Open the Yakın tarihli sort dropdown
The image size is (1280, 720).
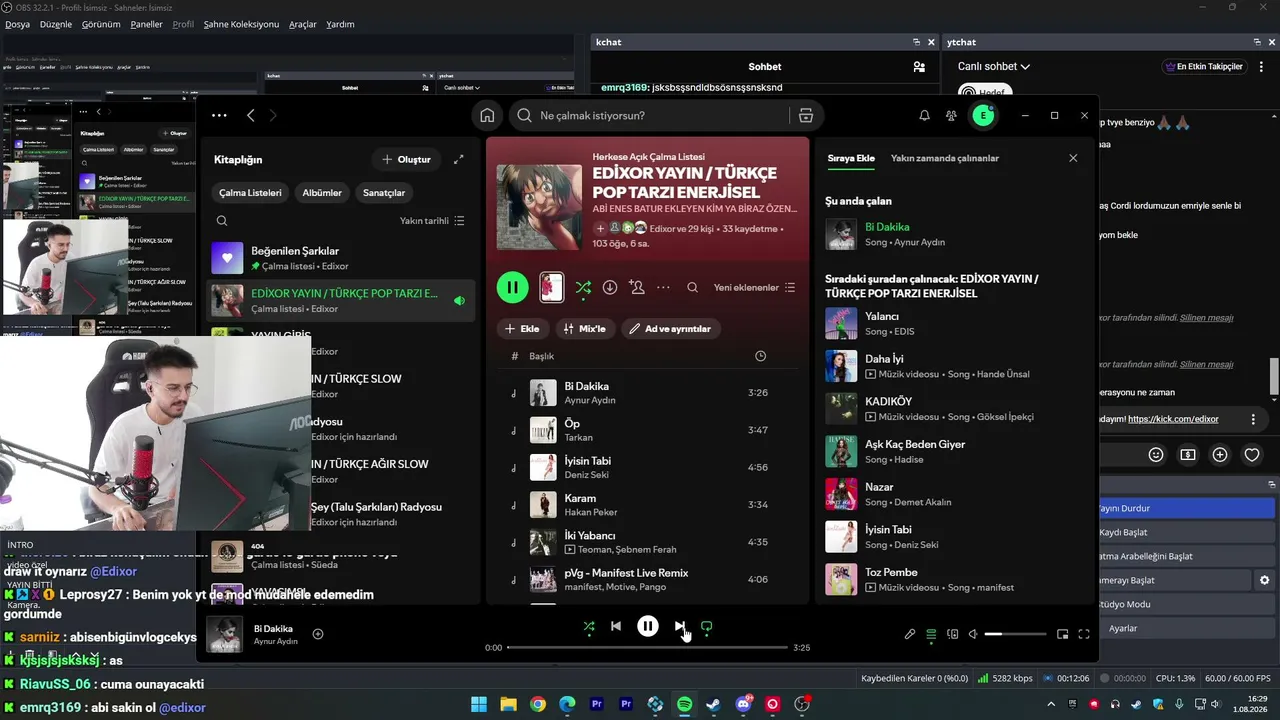[x=432, y=221]
